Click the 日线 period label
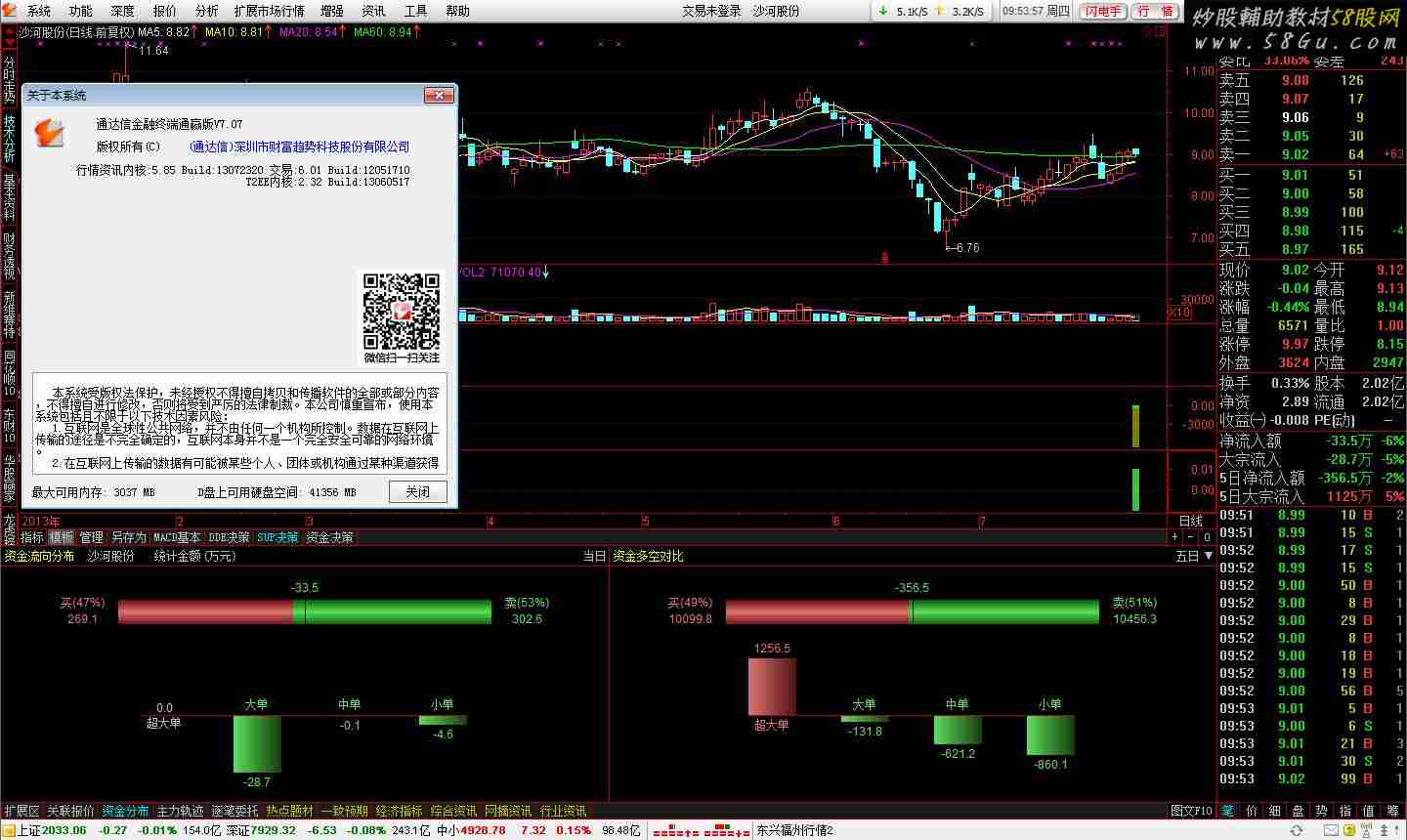The width and height of the screenshot is (1407, 840). pos(1191,522)
